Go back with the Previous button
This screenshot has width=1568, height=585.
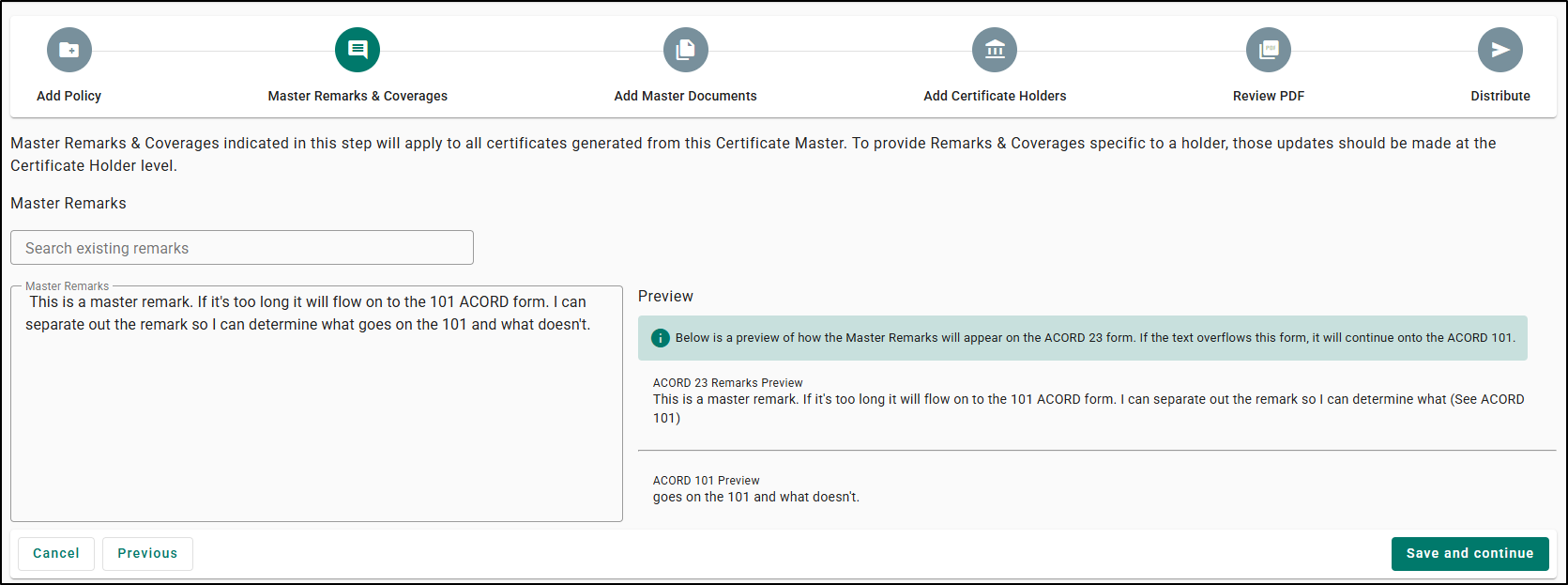(x=147, y=553)
